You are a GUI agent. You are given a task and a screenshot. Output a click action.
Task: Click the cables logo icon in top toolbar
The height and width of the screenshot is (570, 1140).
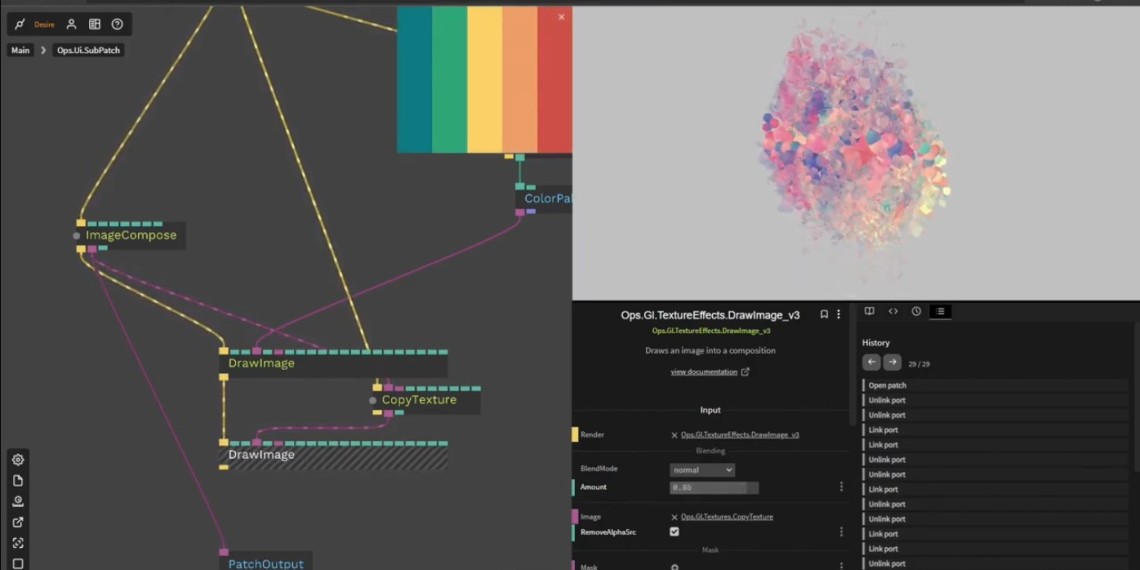point(19,24)
